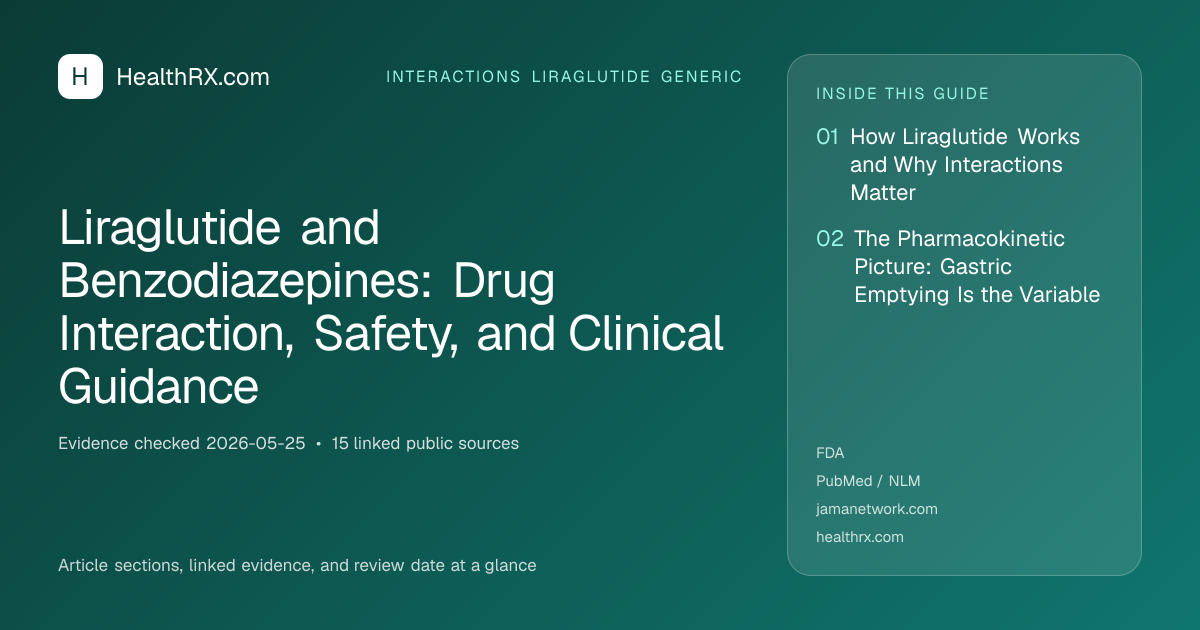Click the 'Liraglutide and Benzodiazepines' article headline

[x=391, y=306]
